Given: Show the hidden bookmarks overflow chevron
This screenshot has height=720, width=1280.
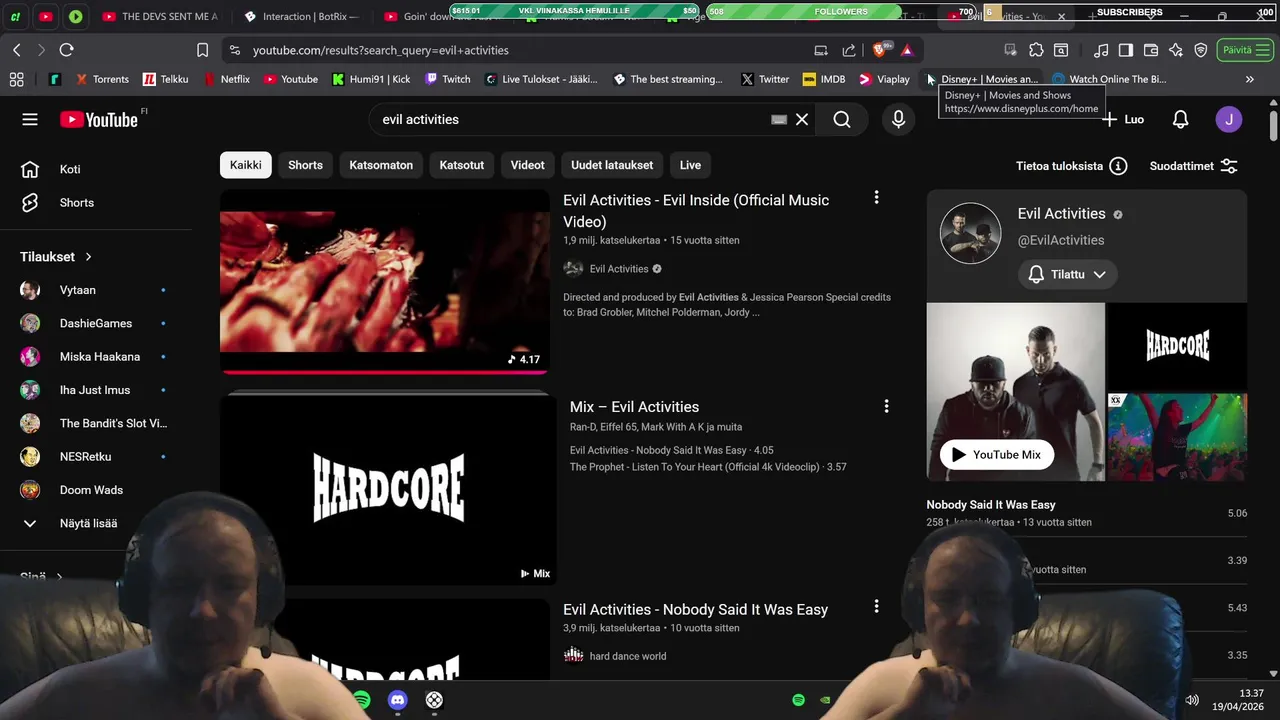Looking at the screenshot, I should [x=1249, y=79].
